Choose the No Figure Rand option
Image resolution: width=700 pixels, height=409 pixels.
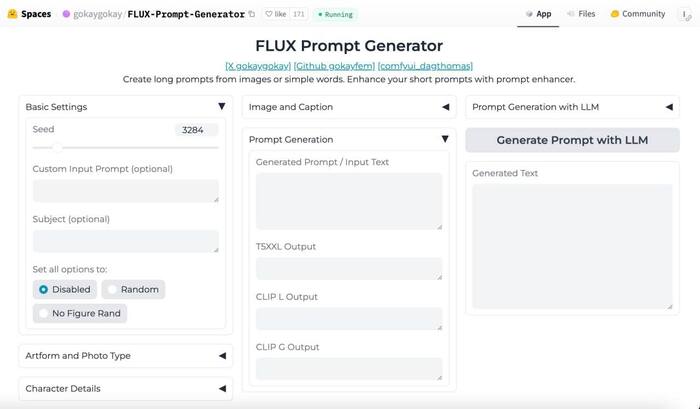point(44,313)
